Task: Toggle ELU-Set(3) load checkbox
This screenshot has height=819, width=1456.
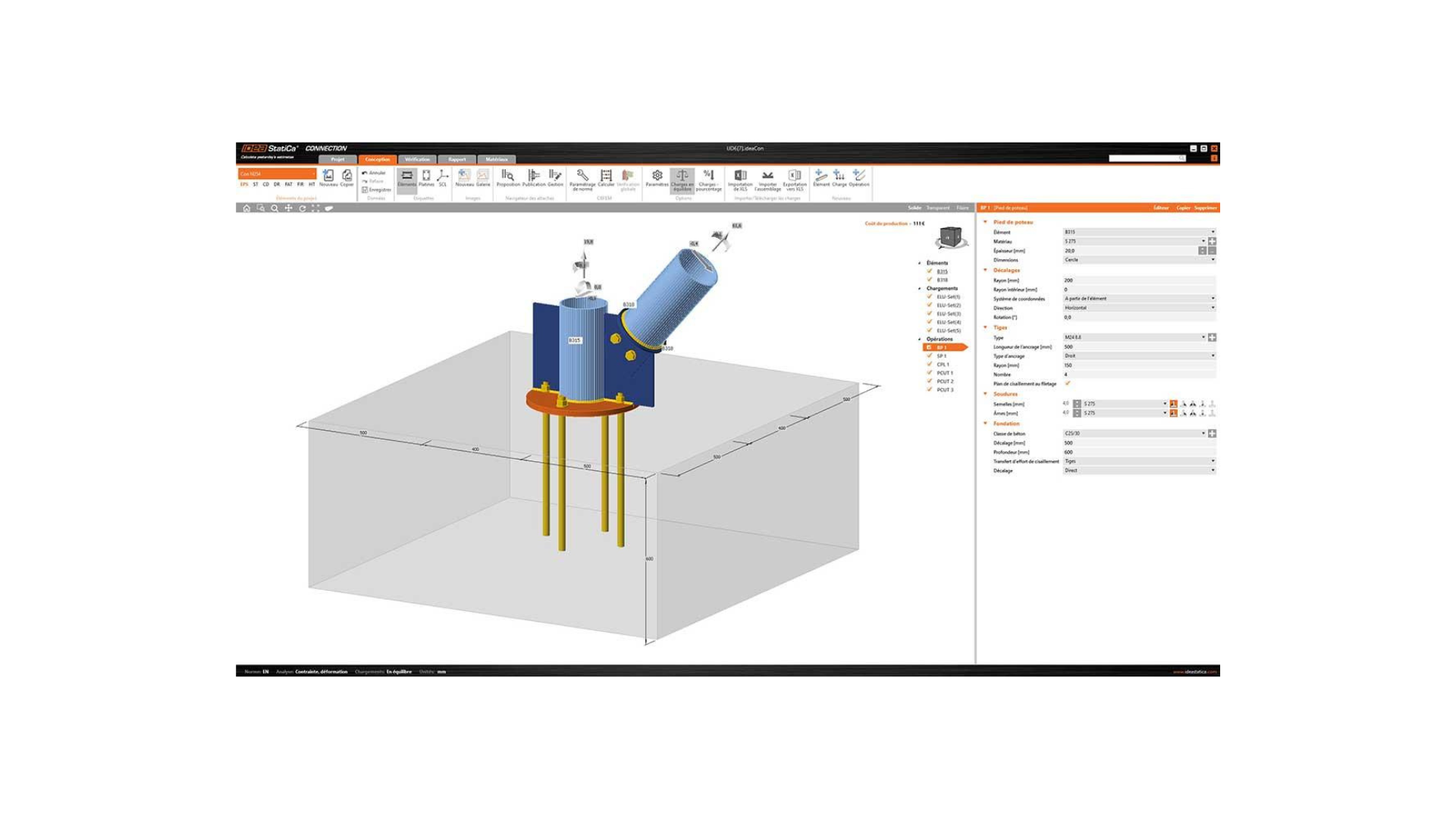Action: tap(930, 313)
